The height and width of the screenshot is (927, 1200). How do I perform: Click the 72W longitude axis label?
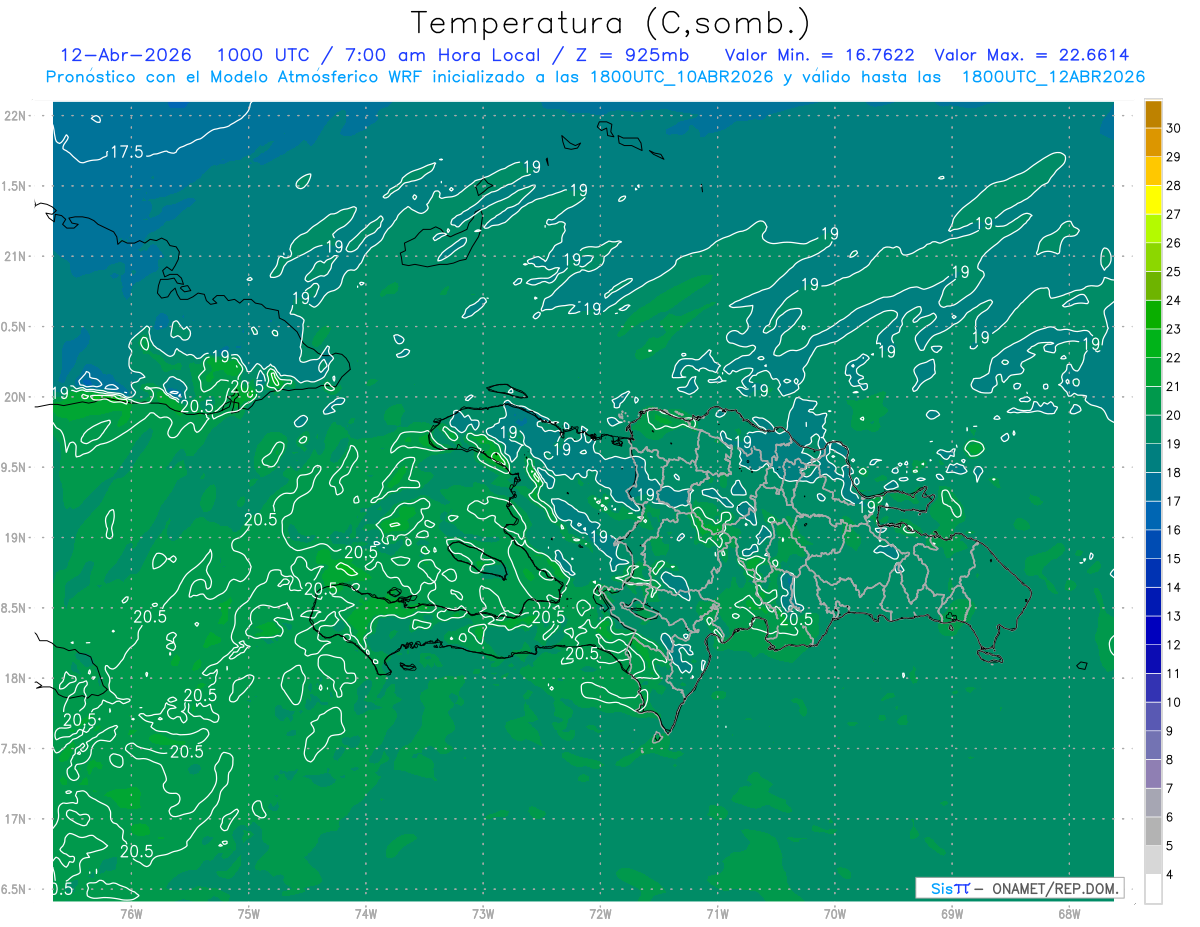(601, 913)
